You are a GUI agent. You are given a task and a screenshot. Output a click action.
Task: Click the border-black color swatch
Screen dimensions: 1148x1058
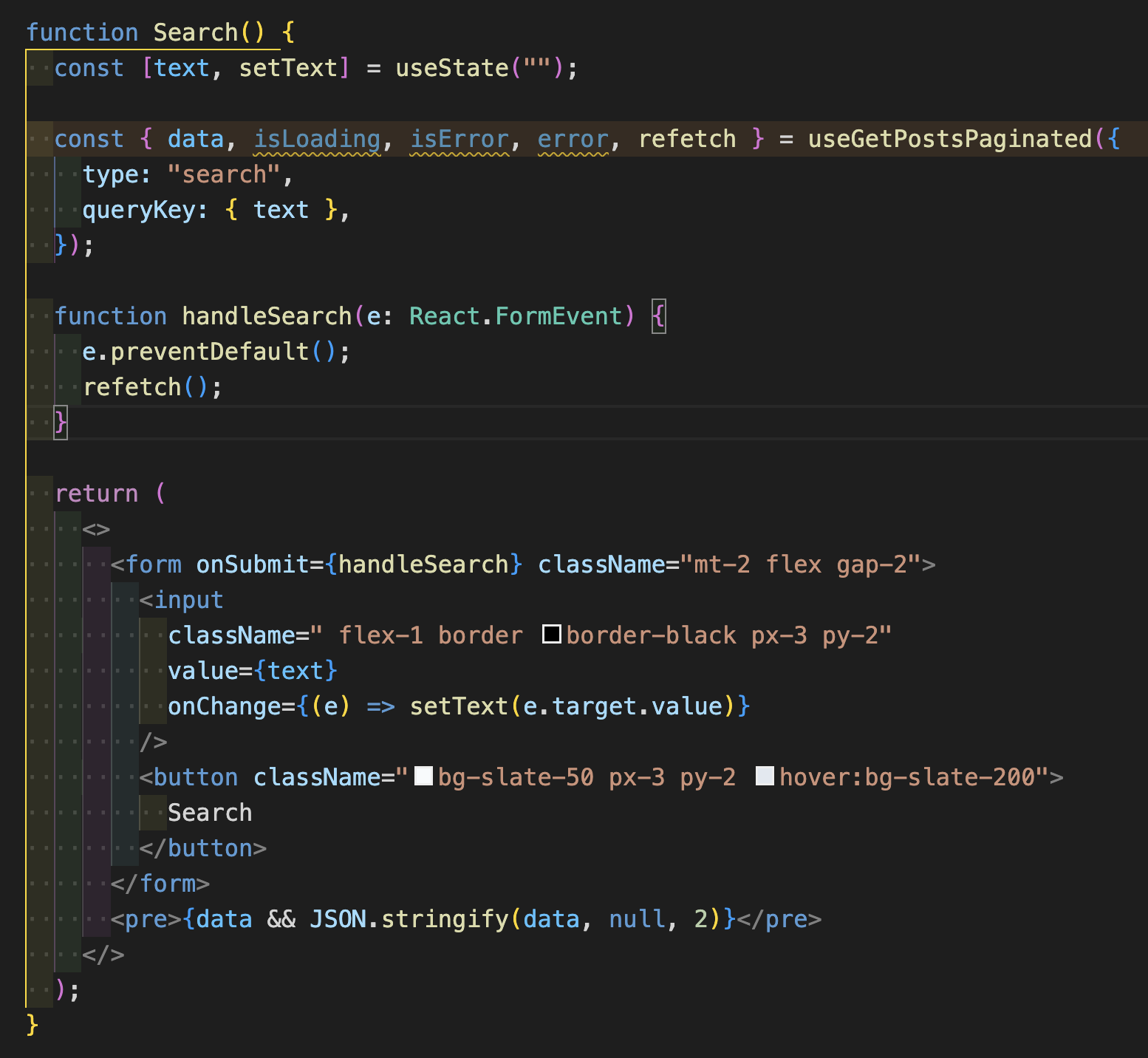click(x=552, y=634)
